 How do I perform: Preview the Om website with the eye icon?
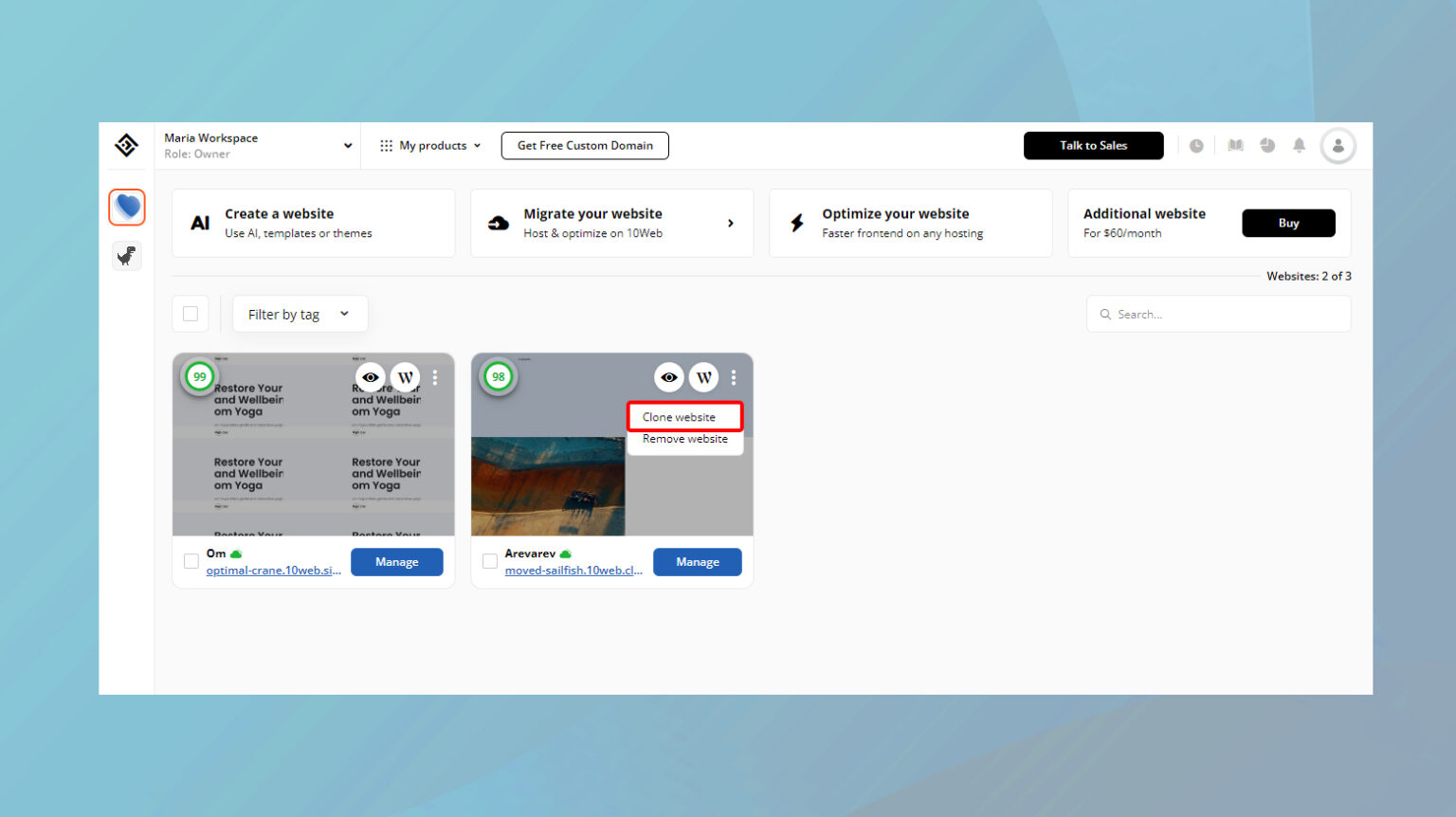click(x=370, y=376)
